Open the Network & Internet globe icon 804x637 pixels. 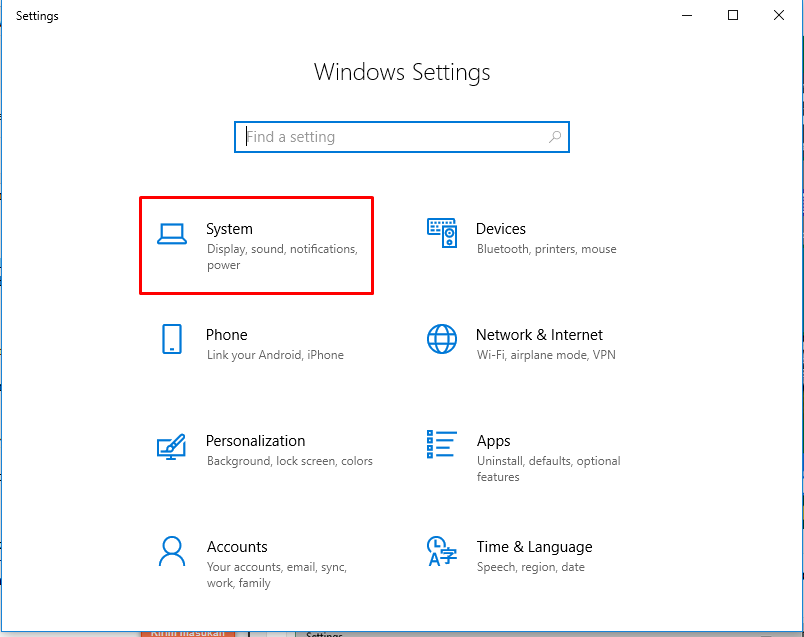(442, 339)
